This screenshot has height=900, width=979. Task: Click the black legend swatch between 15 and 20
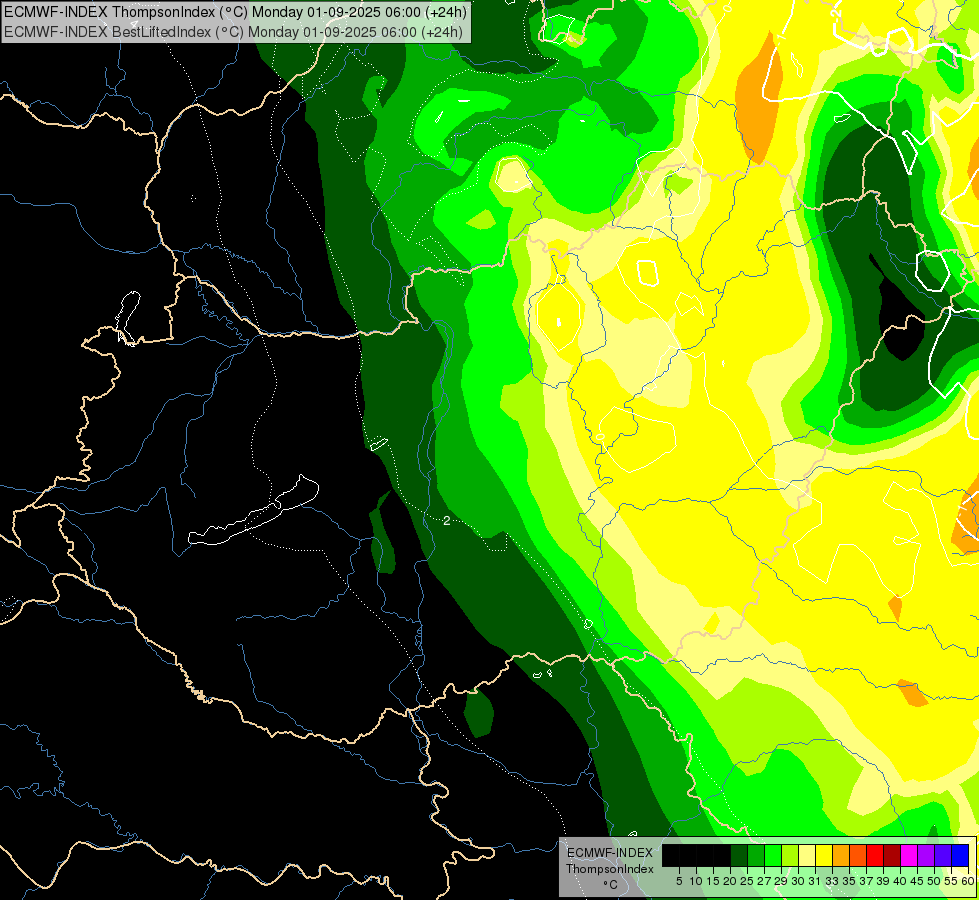click(x=722, y=855)
